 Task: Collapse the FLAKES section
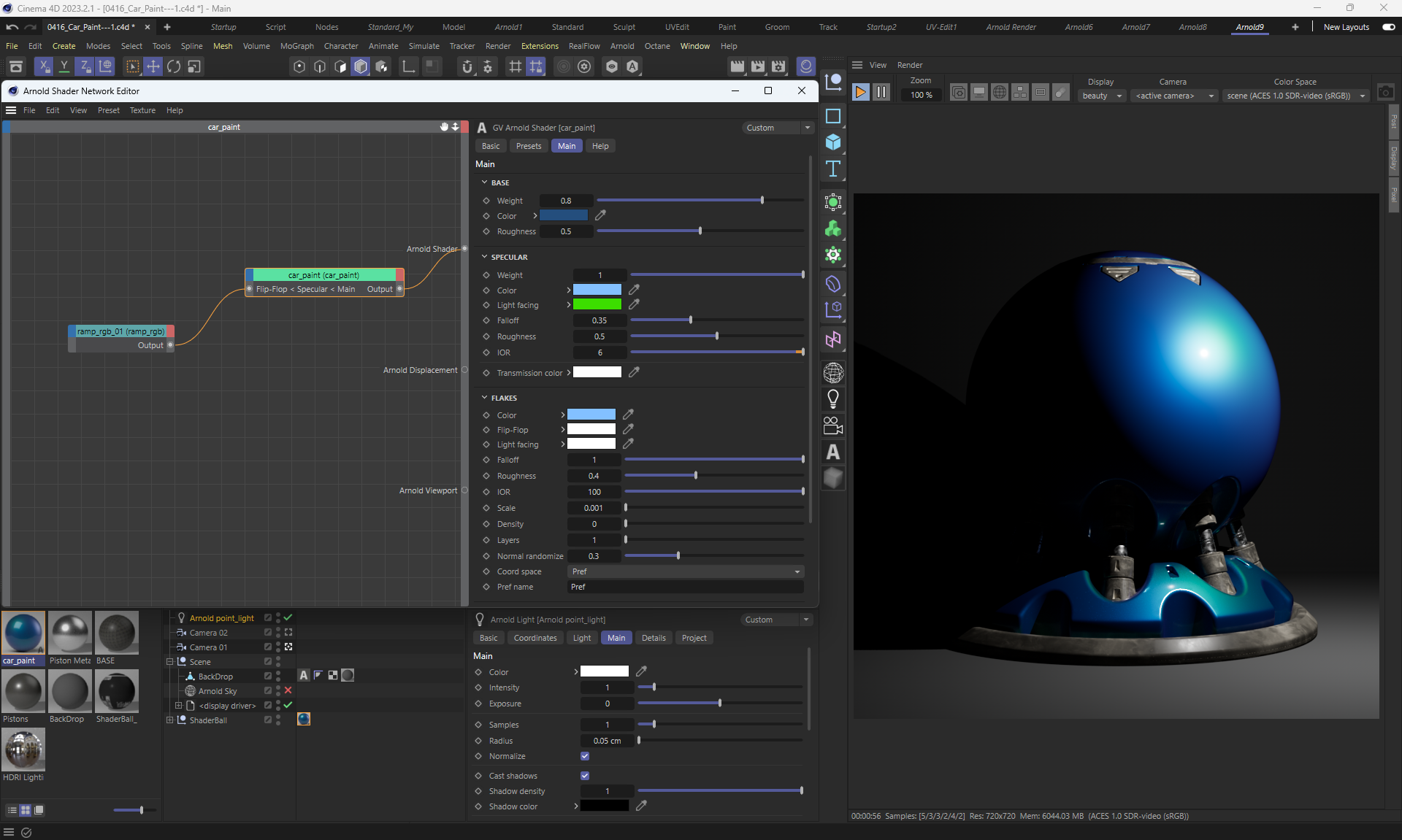click(484, 398)
